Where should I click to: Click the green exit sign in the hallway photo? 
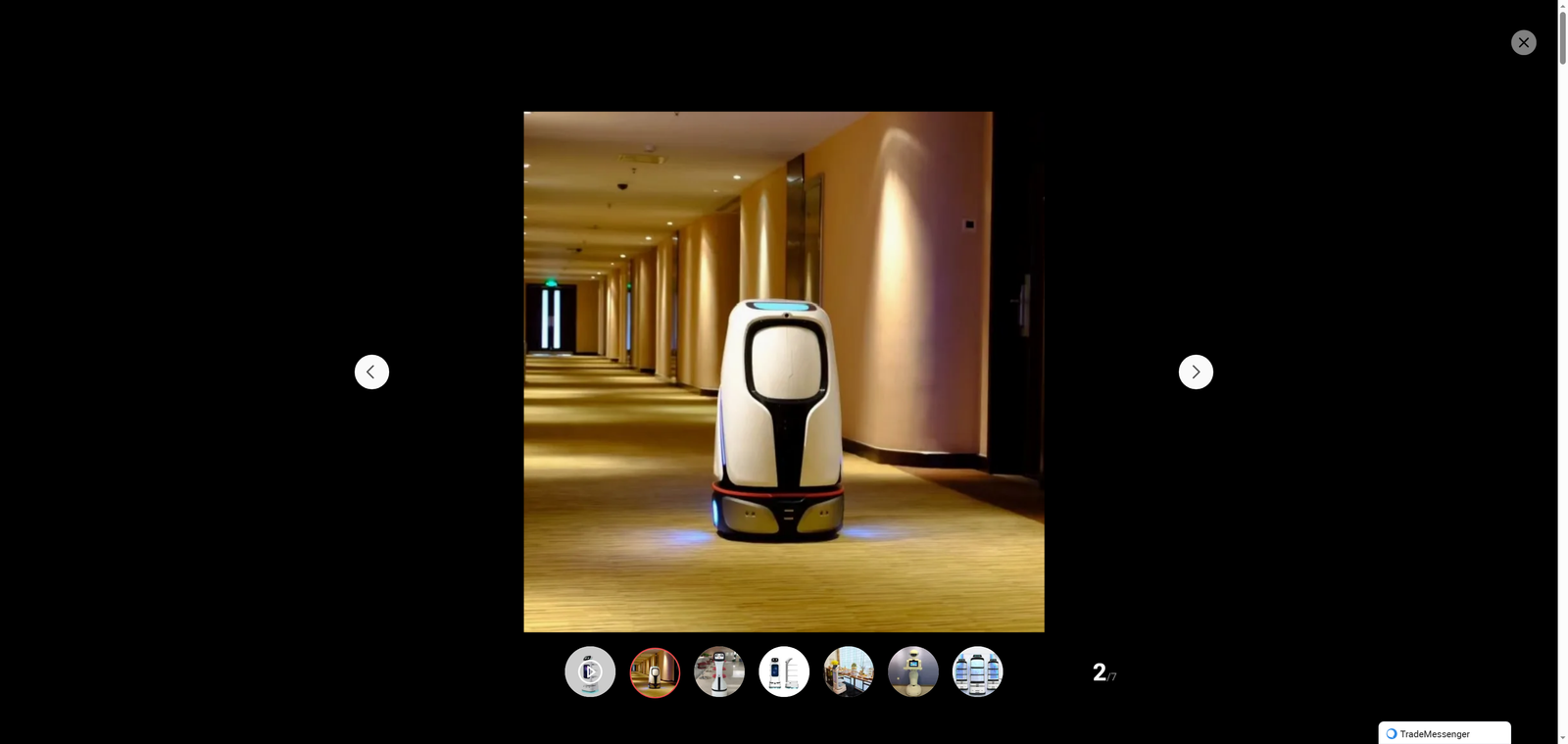(551, 283)
